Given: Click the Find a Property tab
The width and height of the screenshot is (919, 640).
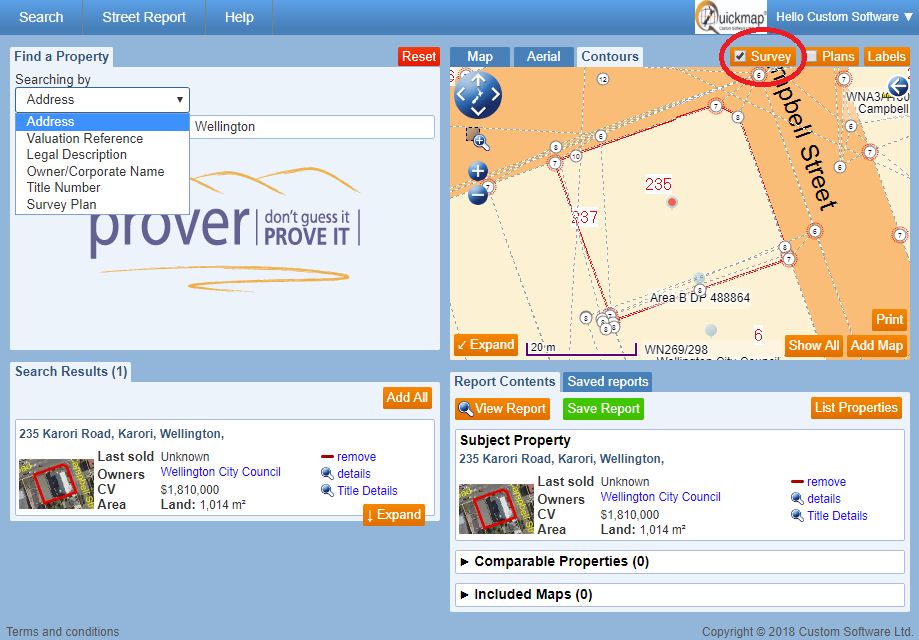Looking at the screenshot, I should pyautogui.click(x=62, y=57).
